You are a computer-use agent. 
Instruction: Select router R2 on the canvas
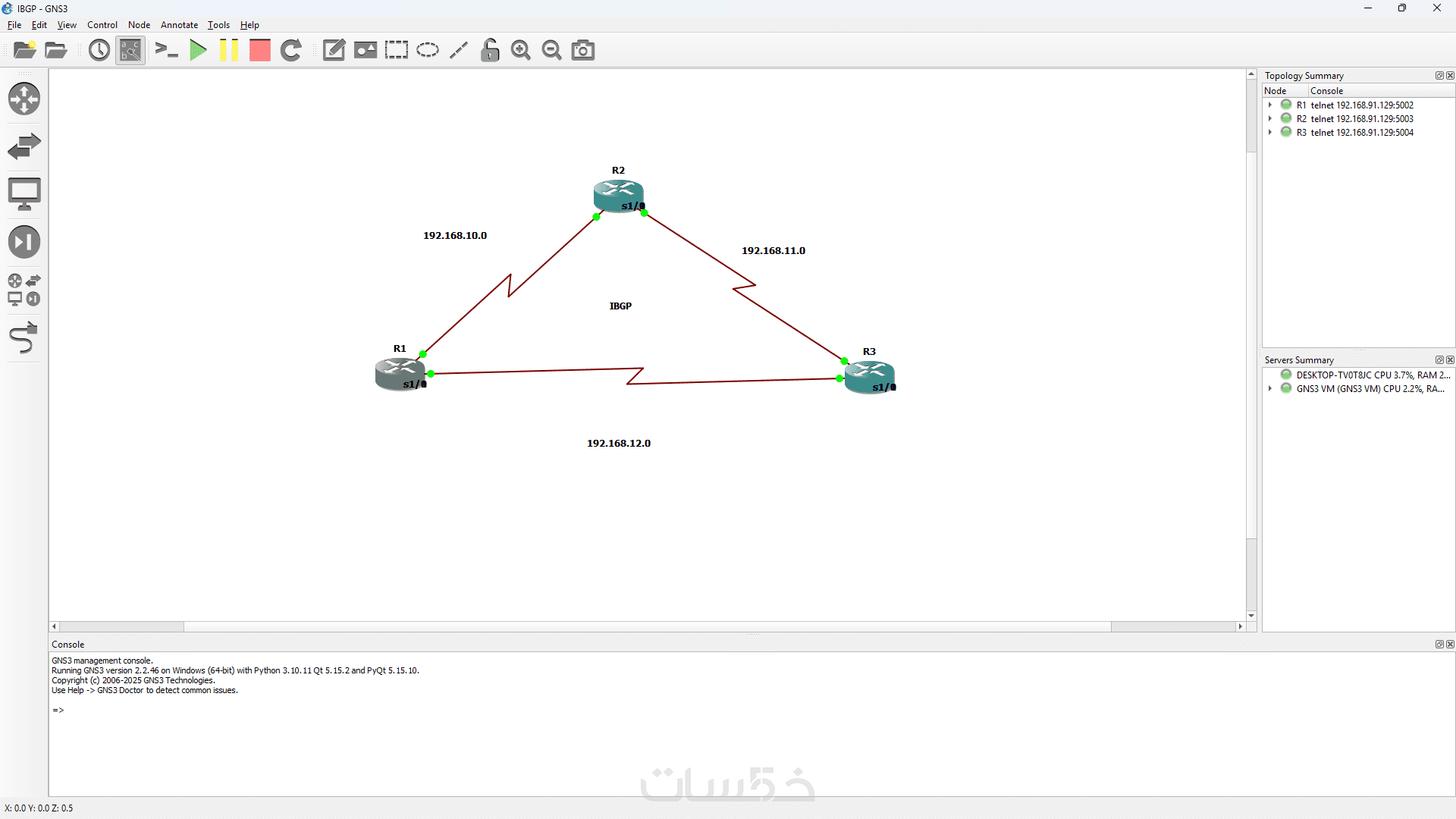[x=617, y=194]
